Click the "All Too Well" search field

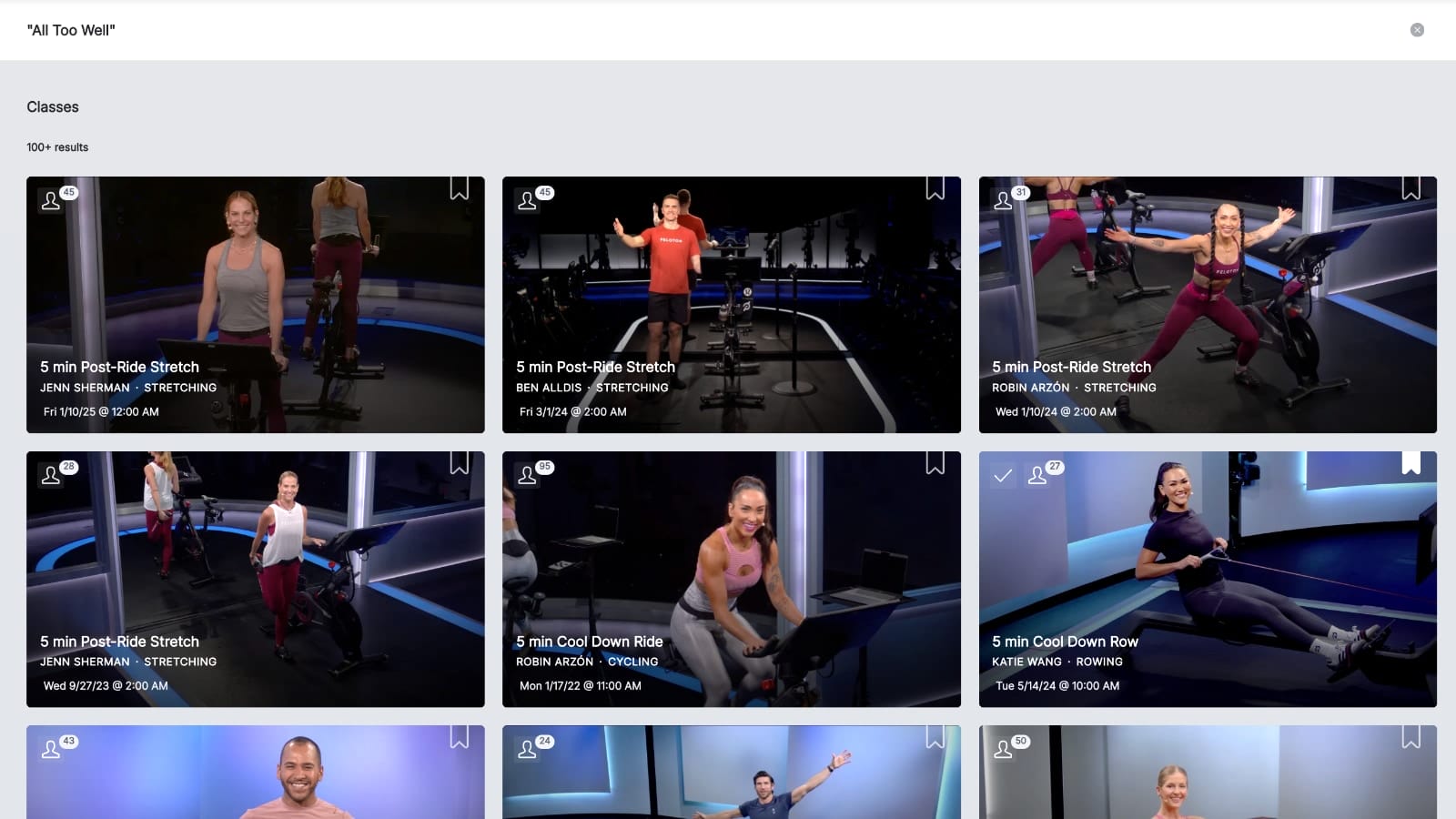click(x=637, y=30)
